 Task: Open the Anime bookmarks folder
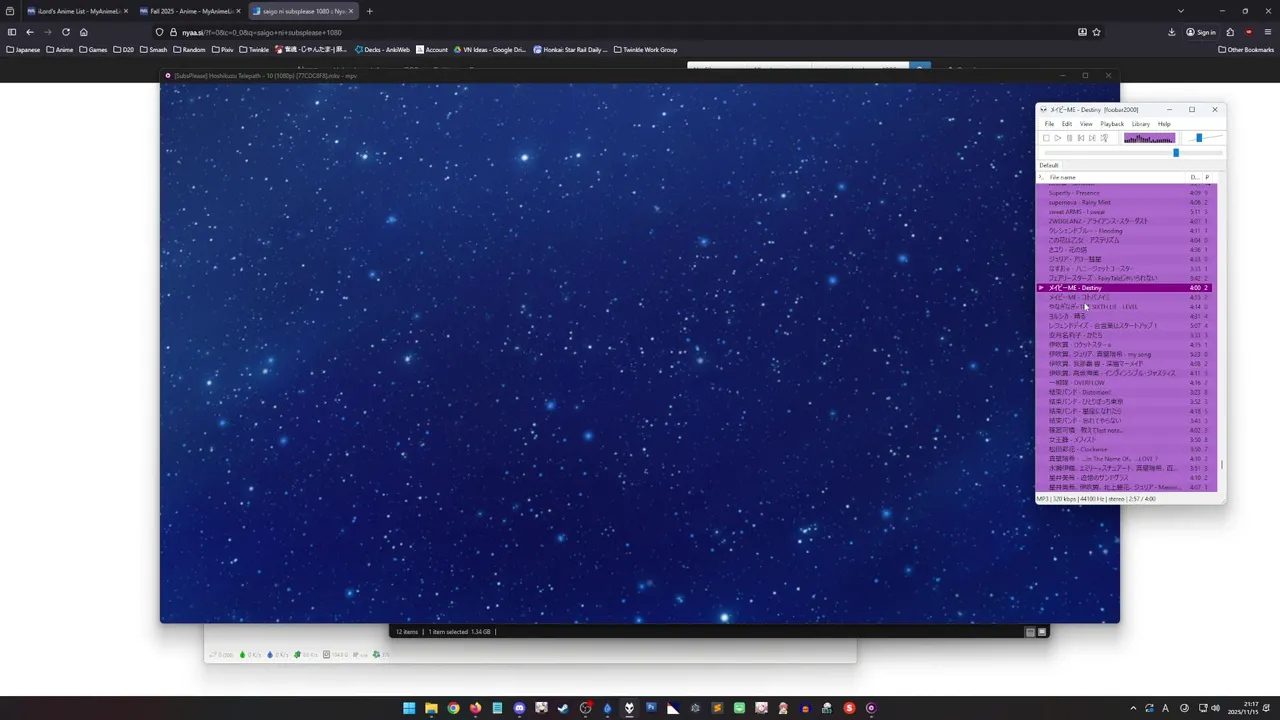(60, 49)
